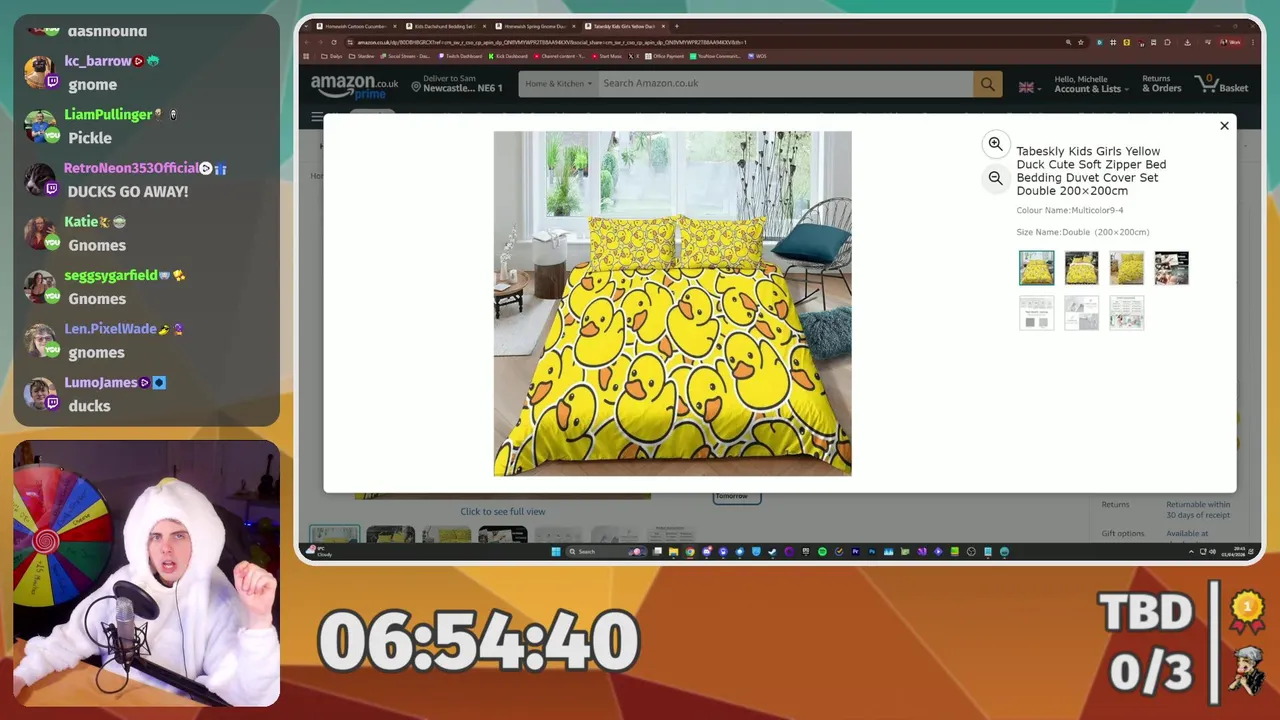The image size is (1280, 720).
Task: Click the browser back arrow
Action: pyautogui.click(x=306, y=42)
